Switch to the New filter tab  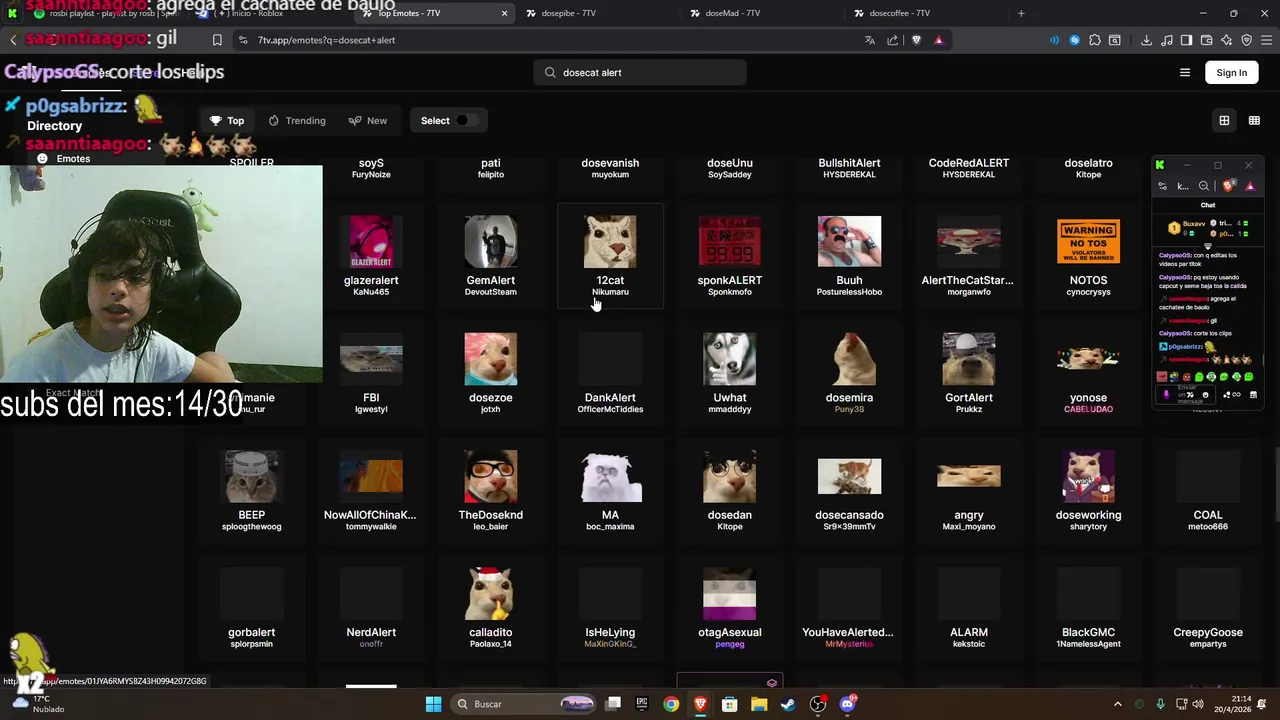368,120
